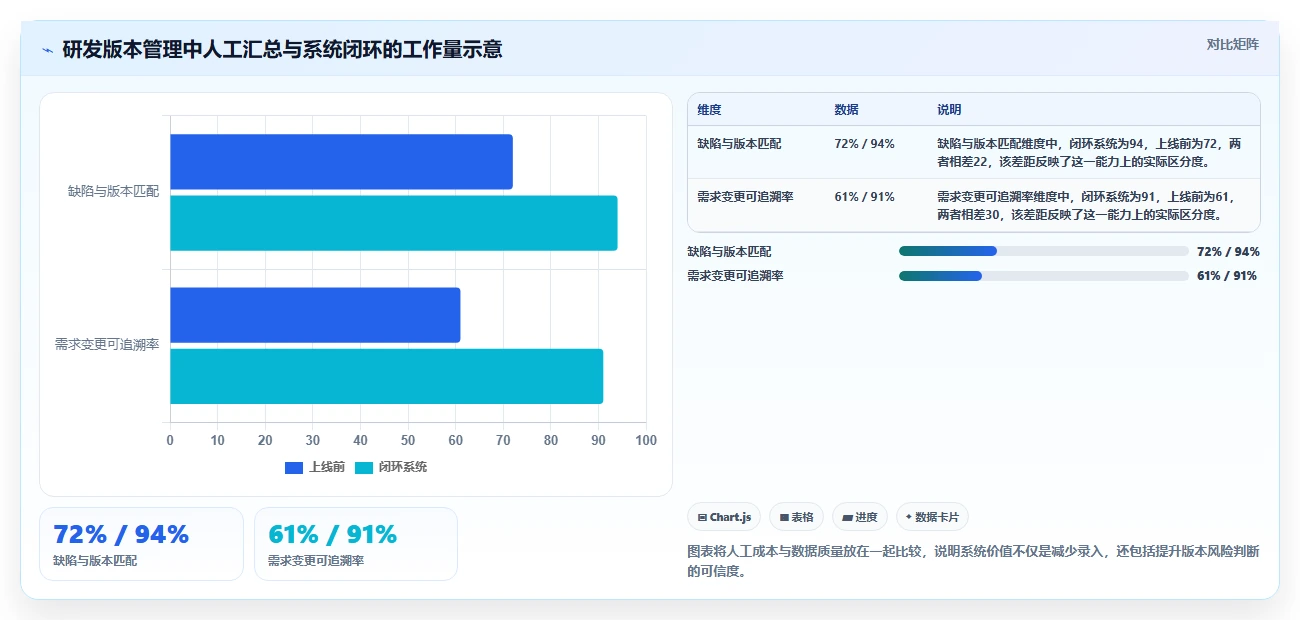Select the 表格 tag
The image size is (1300, 620).
(x=797, y=517)
